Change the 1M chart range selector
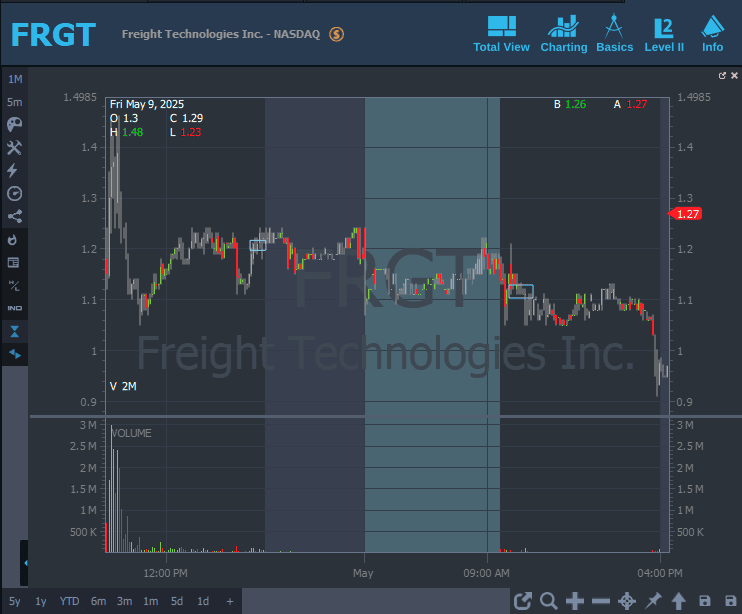742x614 pixels. [15, 79]
